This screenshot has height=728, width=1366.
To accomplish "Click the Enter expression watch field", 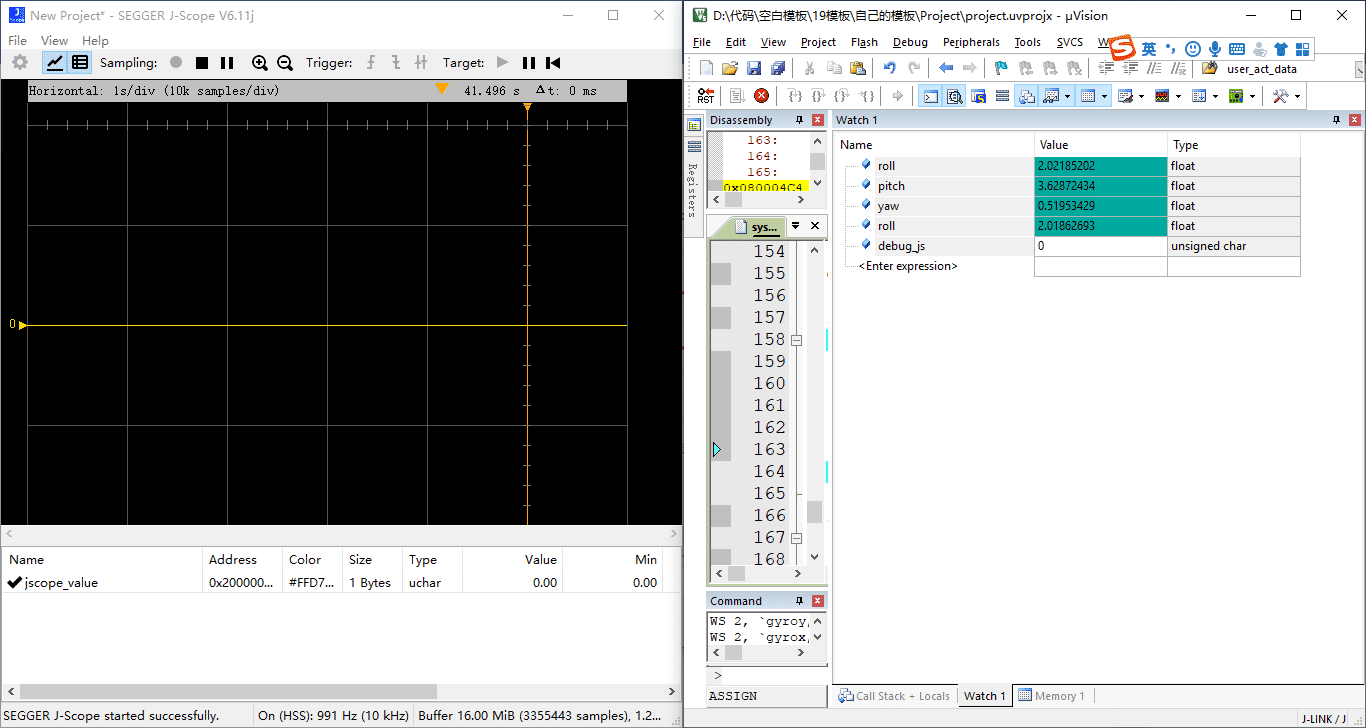I will [x=908, y=266].
